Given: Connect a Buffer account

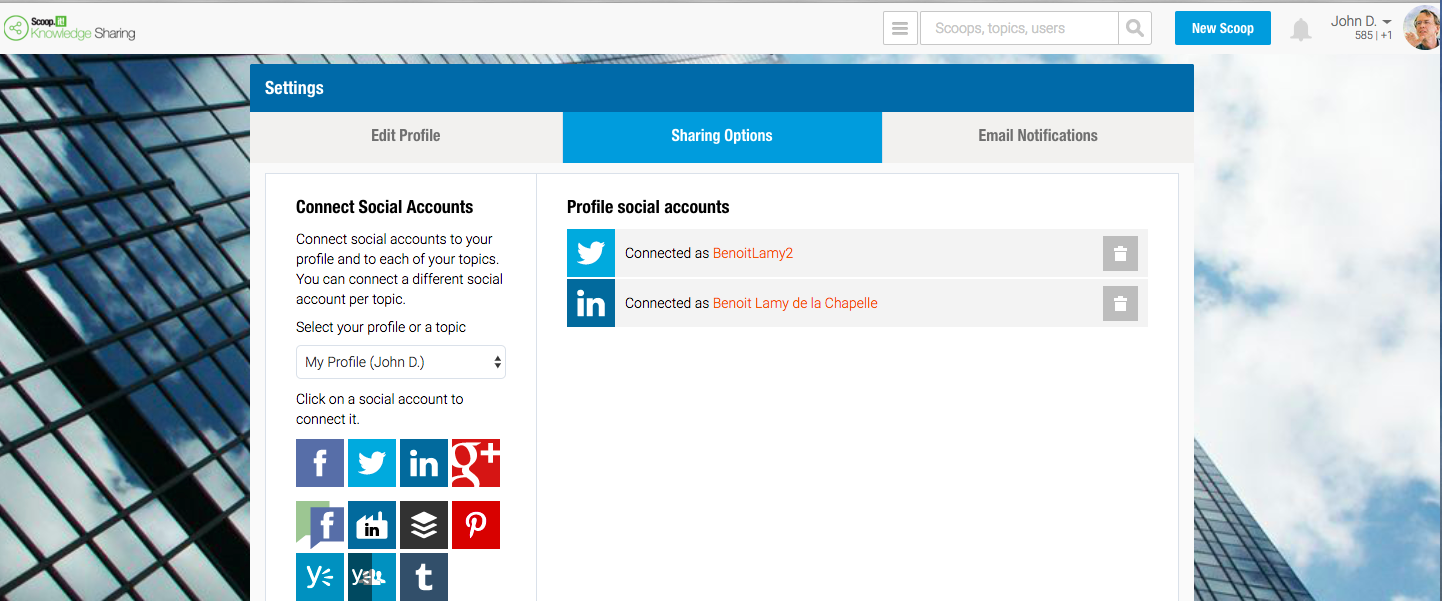Looking at the screenshot, I should [424, 525].
